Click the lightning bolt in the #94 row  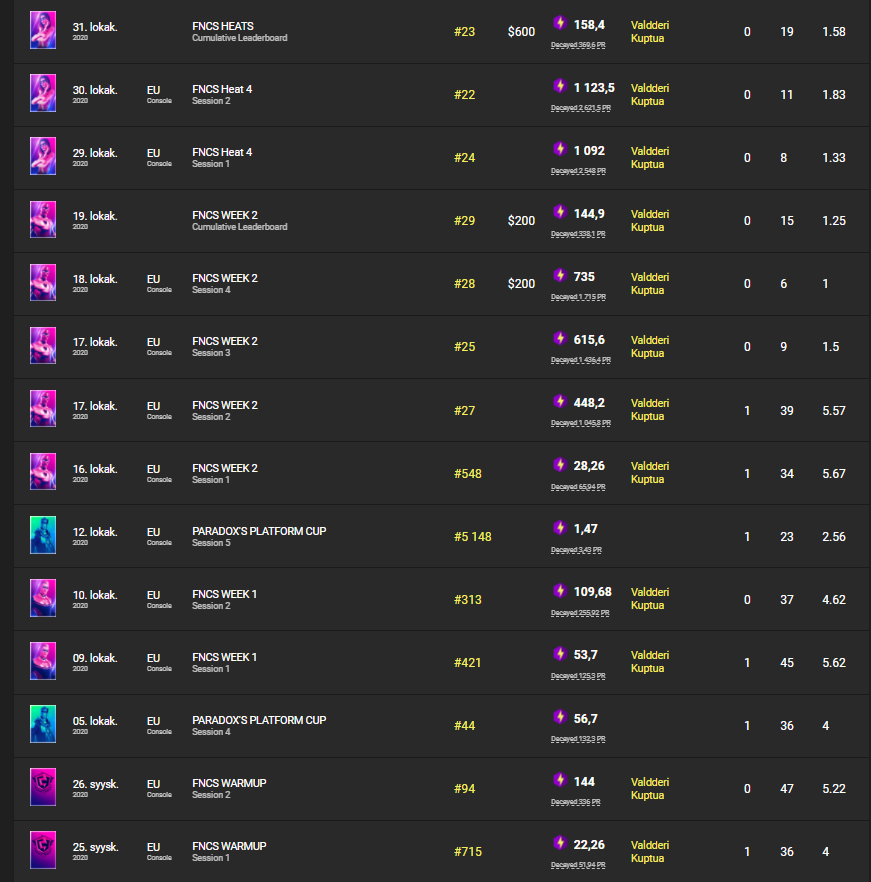559,780
